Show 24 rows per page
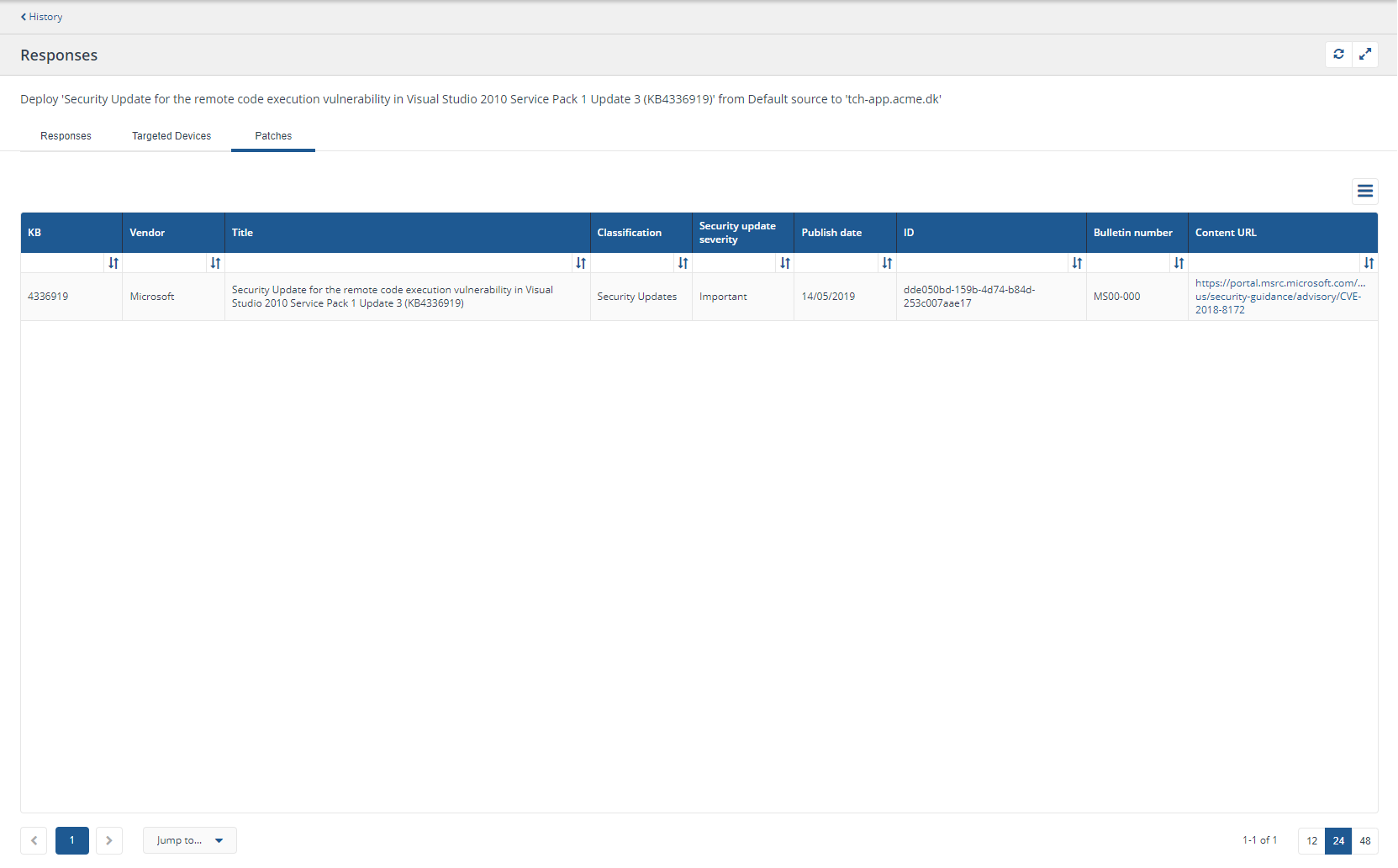 point(1338,840)
